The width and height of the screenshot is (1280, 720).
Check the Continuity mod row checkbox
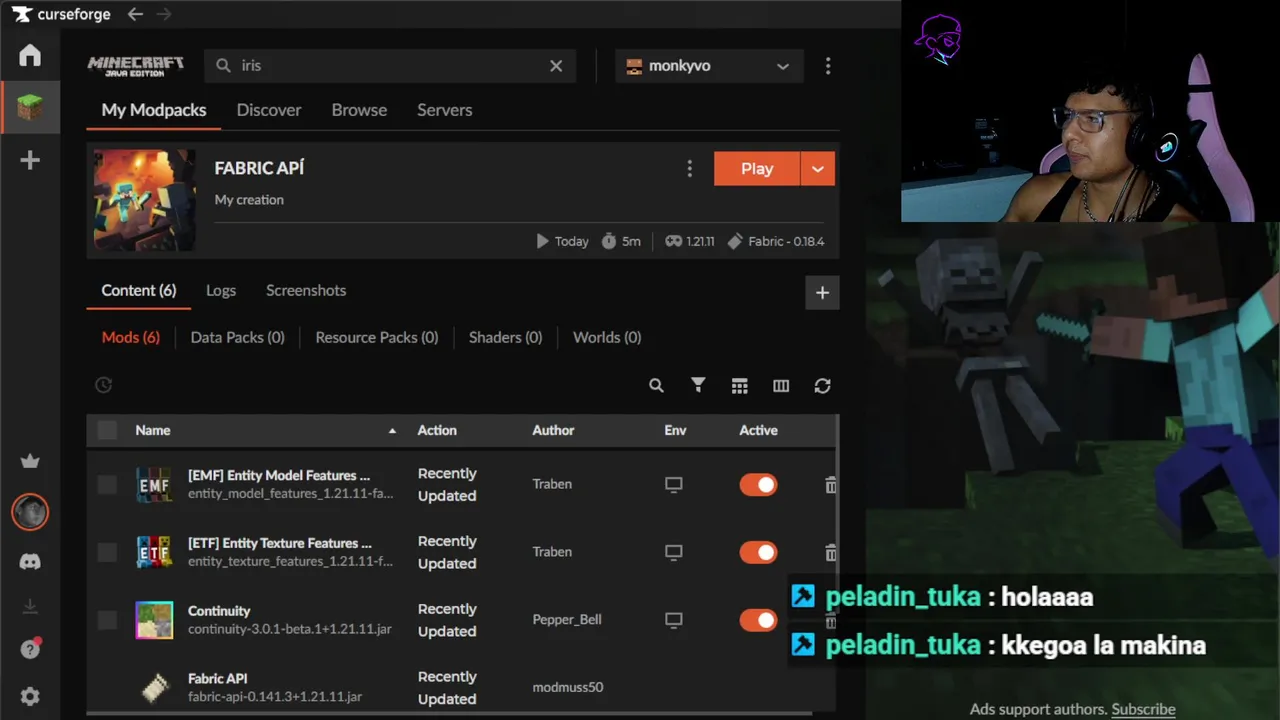point(107,620)
